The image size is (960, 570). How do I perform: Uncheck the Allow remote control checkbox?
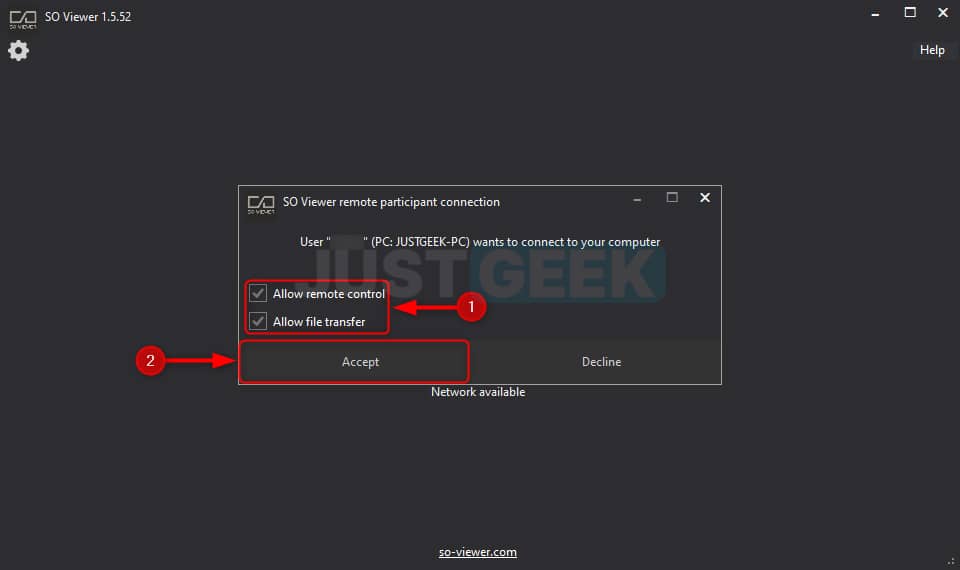[x=258, y=293]
